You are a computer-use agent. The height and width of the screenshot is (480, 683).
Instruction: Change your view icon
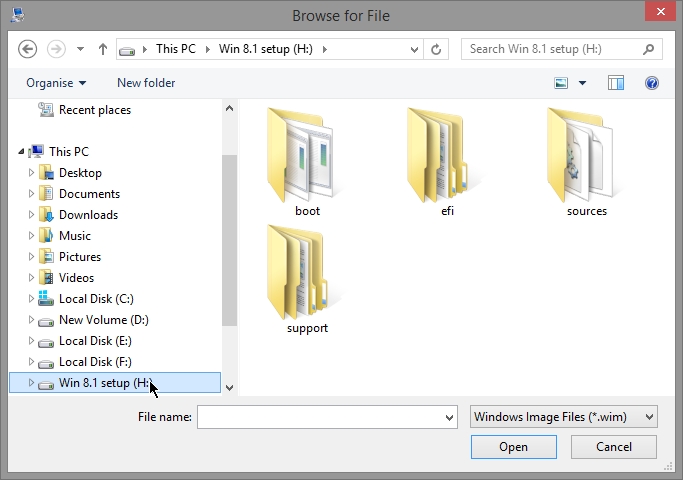tap(561, 83)
